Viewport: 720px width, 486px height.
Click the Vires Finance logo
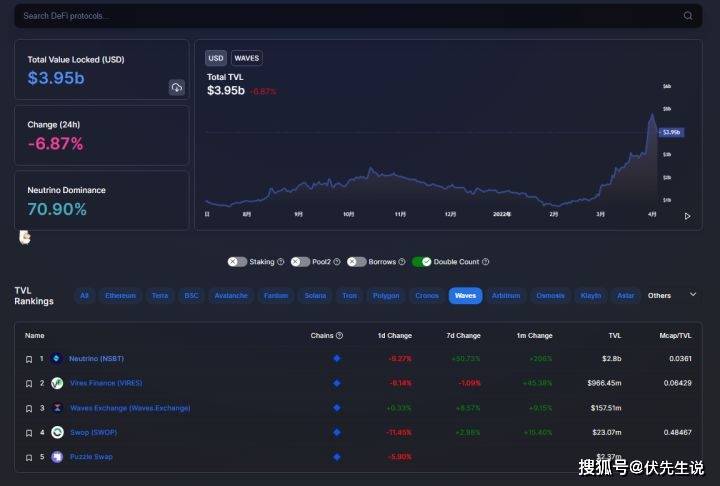[57, 383]
